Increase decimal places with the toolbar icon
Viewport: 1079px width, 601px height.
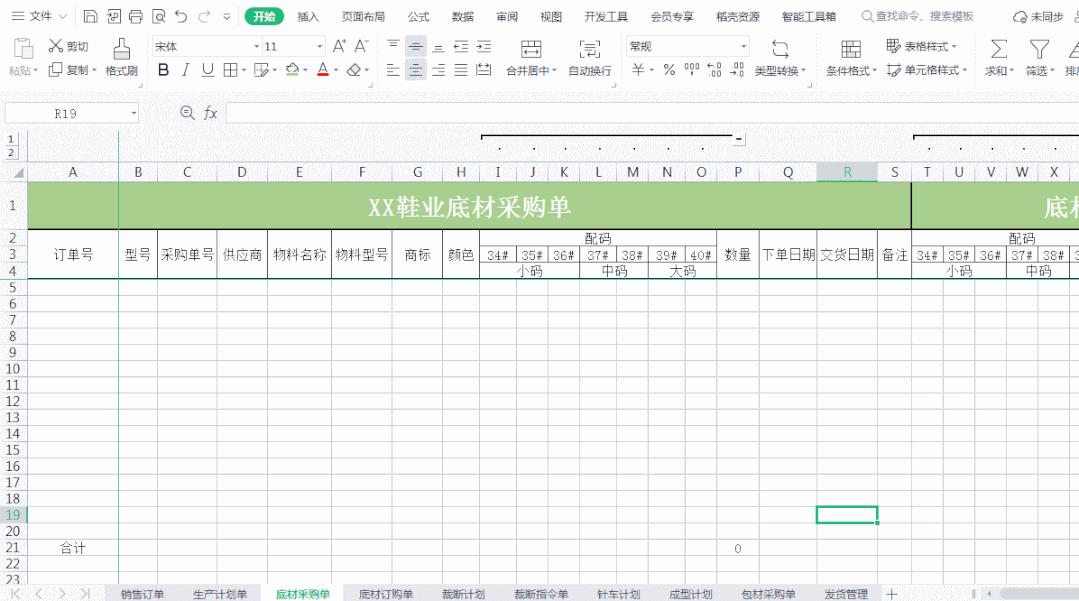pyautogui.click(x=712, y=68)
